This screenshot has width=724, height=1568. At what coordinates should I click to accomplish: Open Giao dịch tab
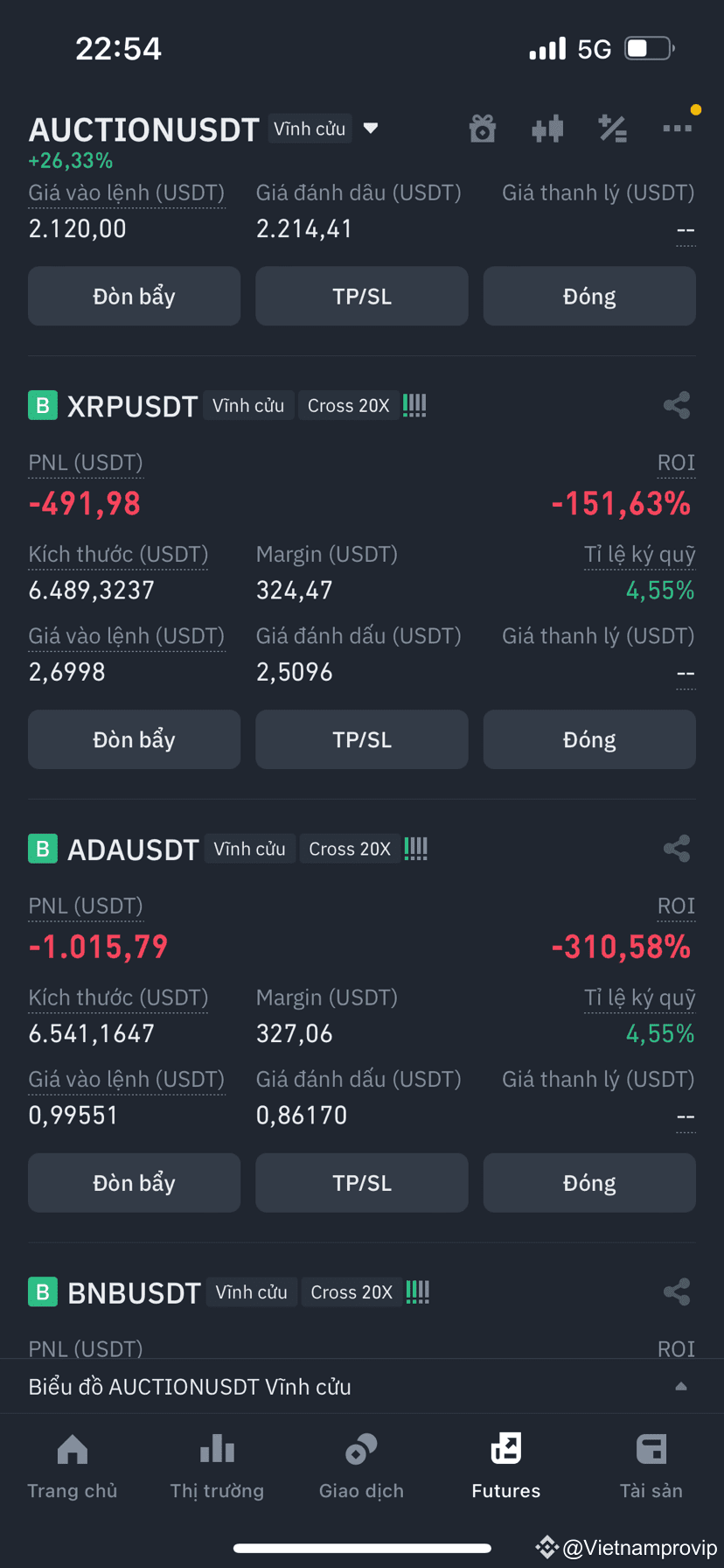[361, 1466]
